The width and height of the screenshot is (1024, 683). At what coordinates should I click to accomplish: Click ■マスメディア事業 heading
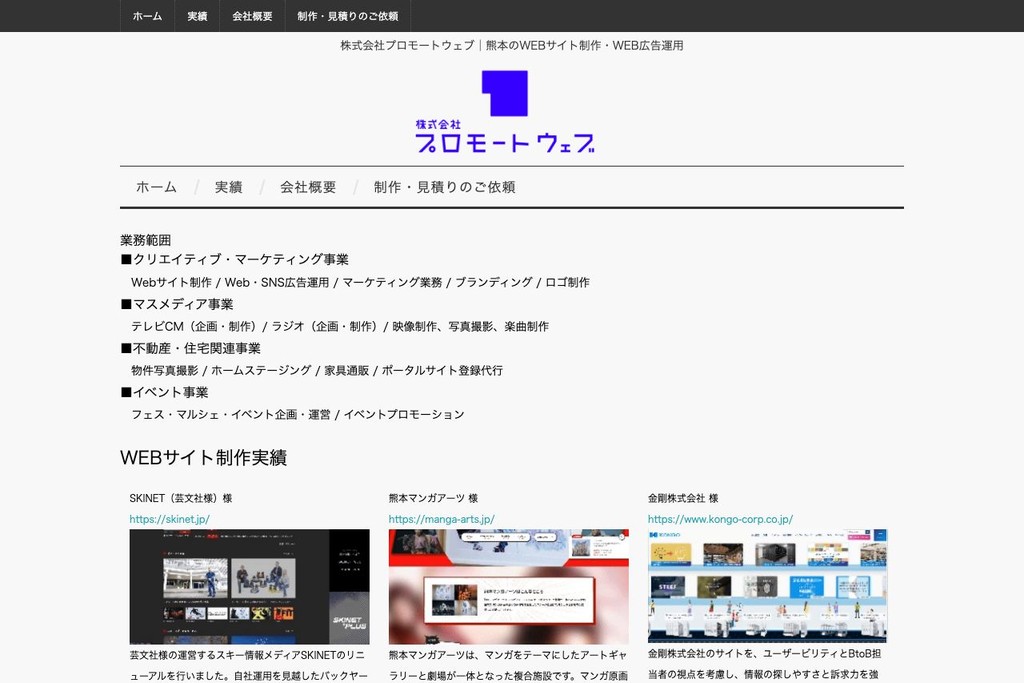[x=177, y=304]
